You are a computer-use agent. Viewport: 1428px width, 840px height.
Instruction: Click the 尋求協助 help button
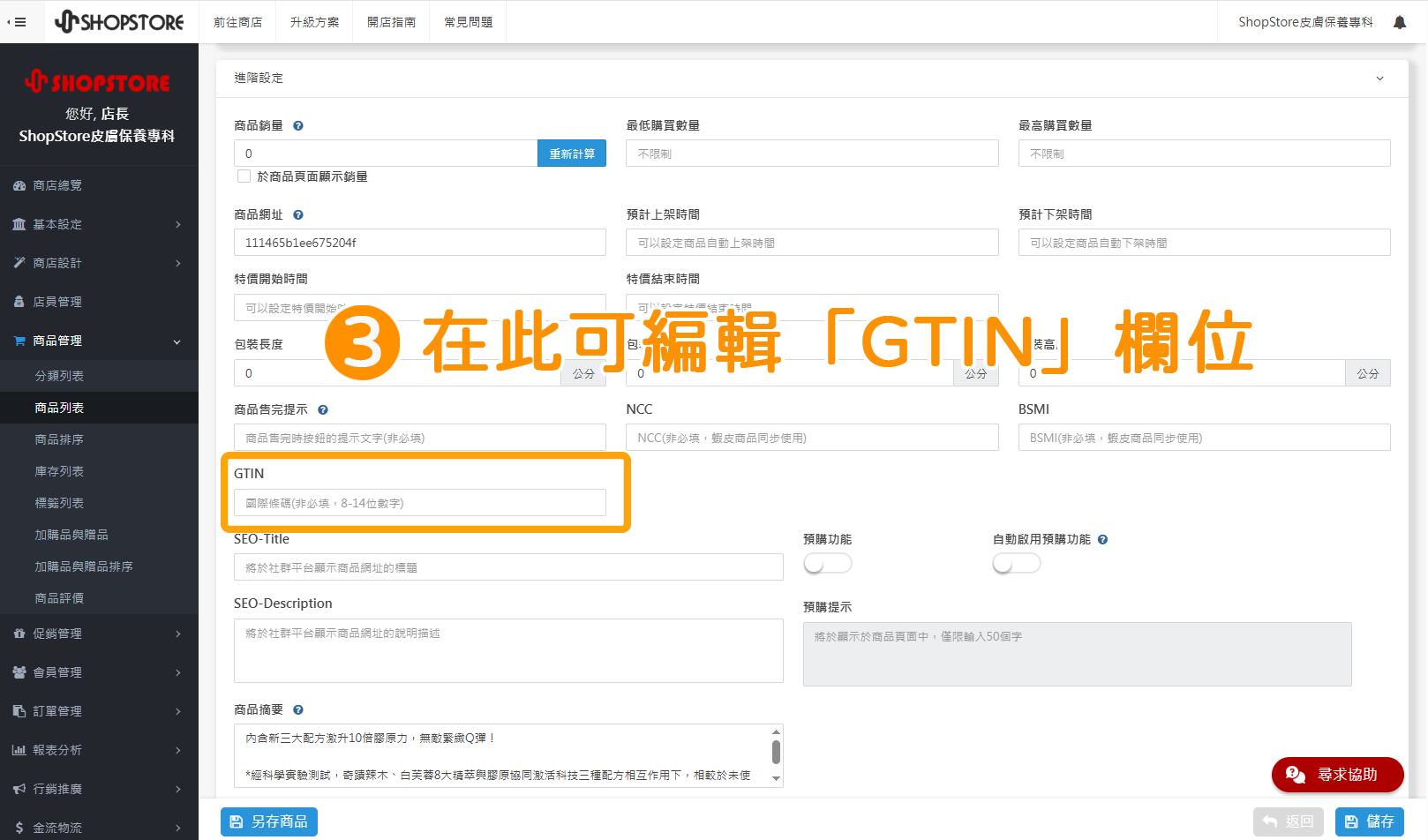coord(1338,775)
